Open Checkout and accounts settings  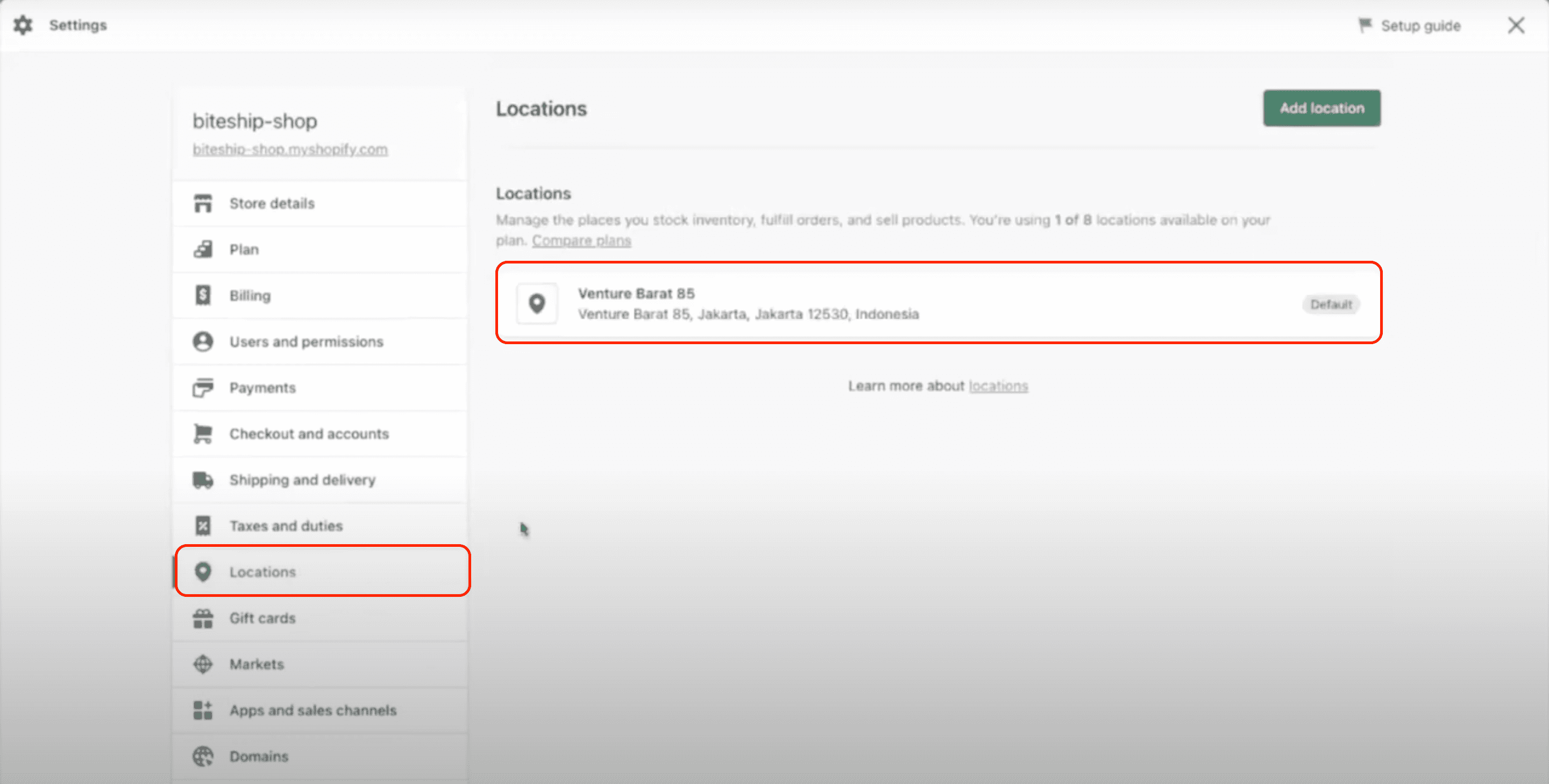click(320, 433)
